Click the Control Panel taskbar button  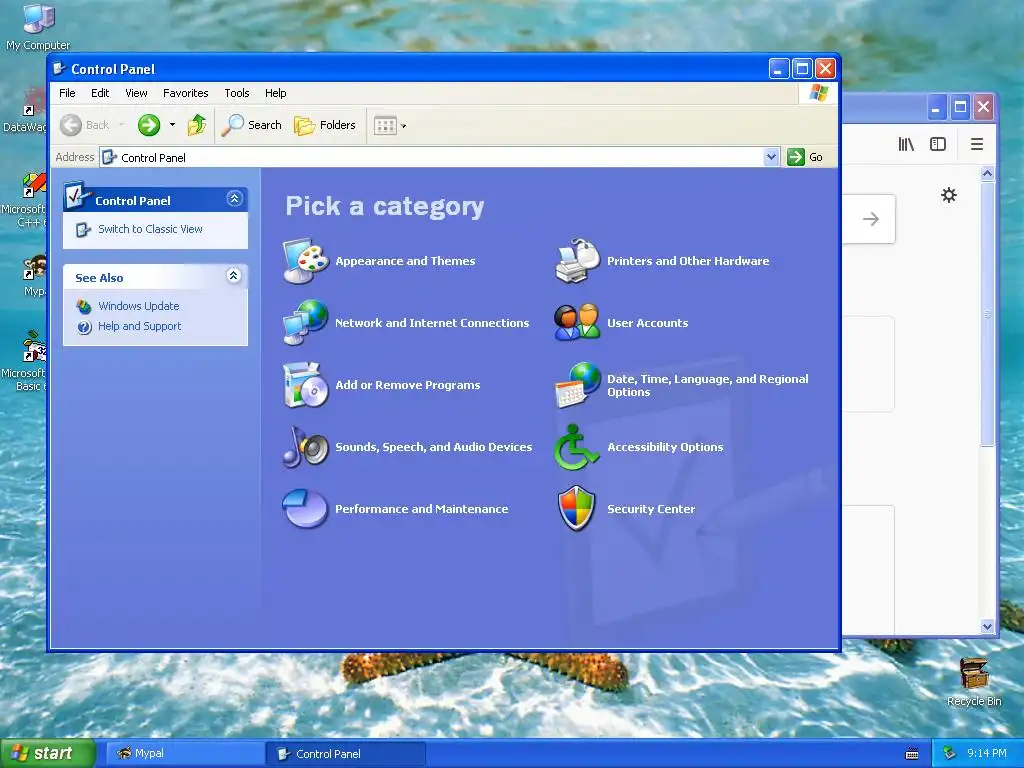coord(346,754)
